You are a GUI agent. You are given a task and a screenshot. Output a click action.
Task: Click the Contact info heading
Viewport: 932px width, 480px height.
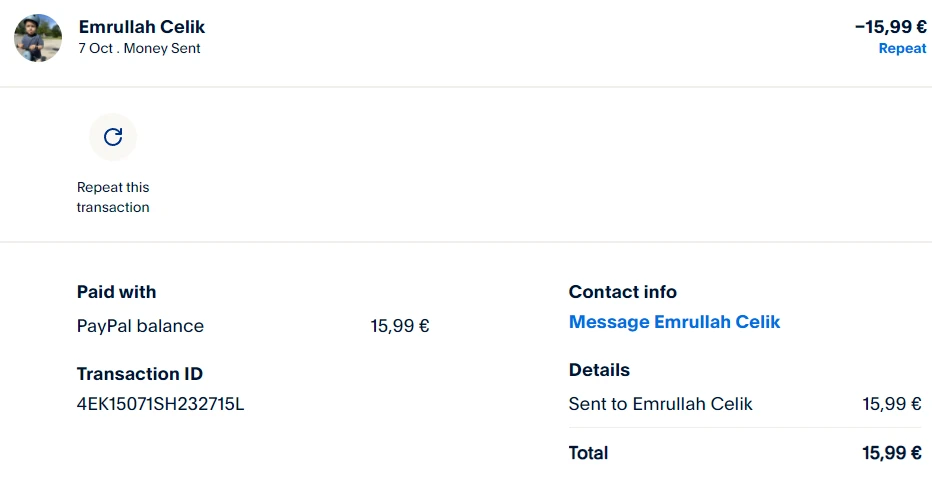(623, 292)
